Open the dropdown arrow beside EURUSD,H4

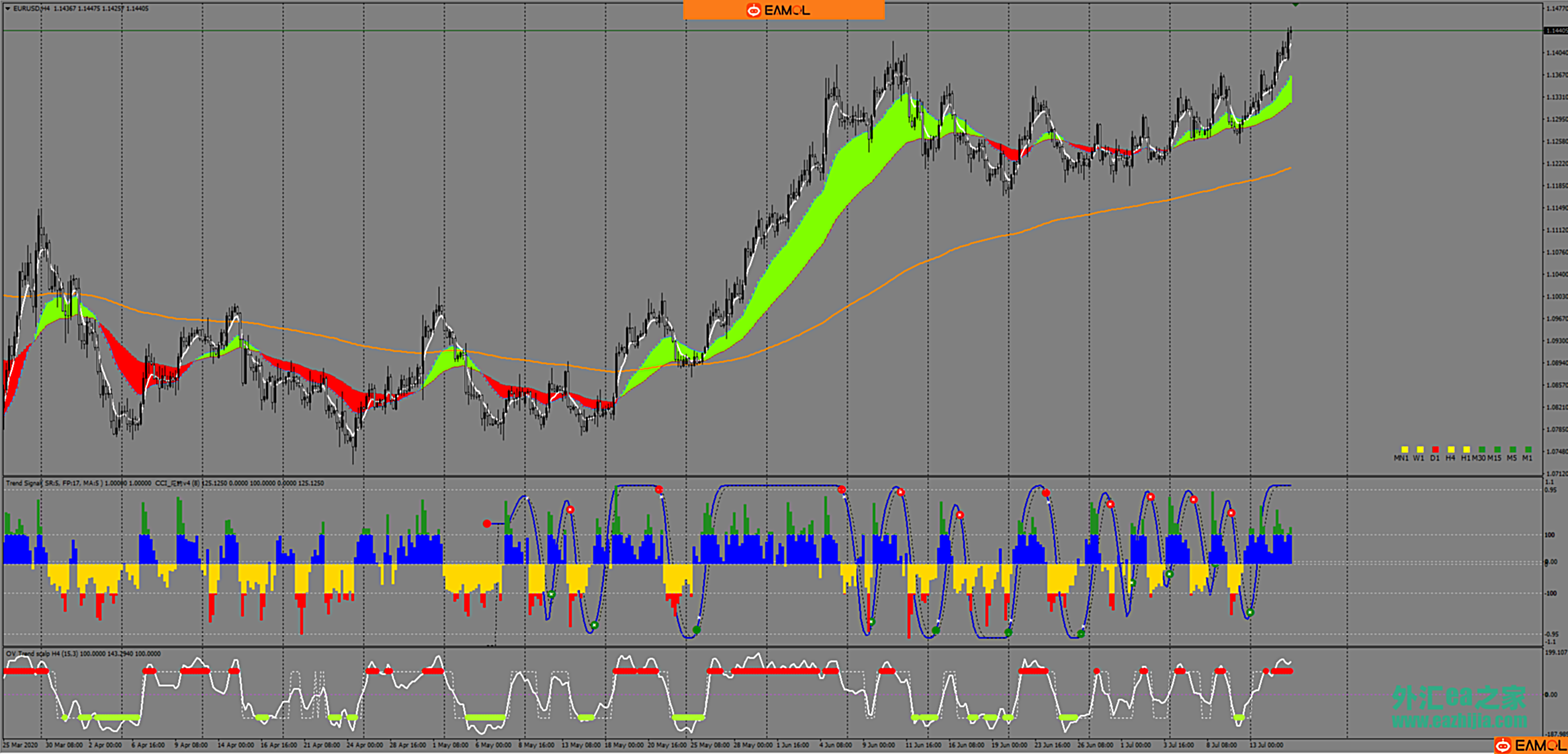coord(7,9)
